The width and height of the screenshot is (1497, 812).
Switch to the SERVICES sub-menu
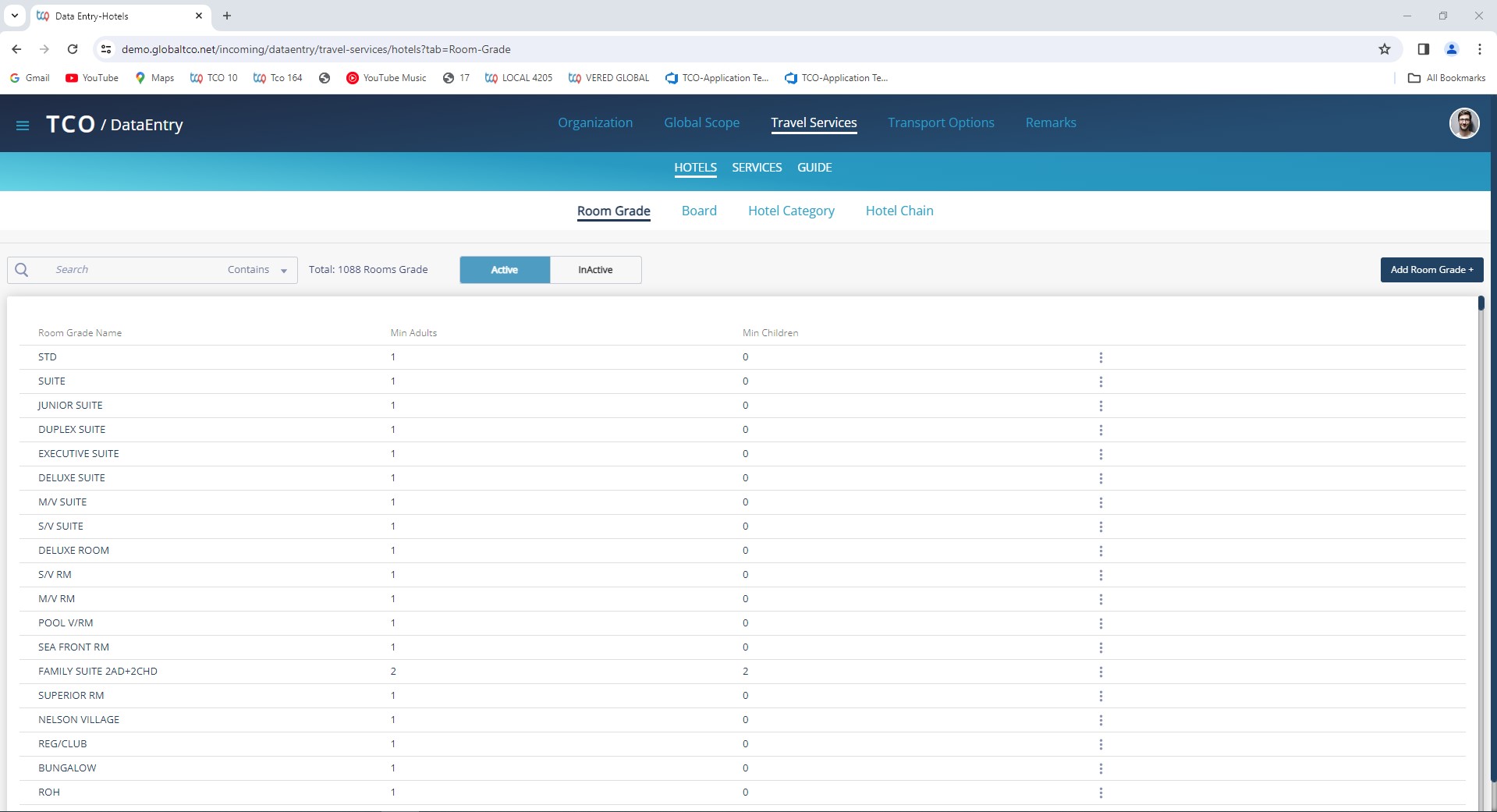pos(757,168)
